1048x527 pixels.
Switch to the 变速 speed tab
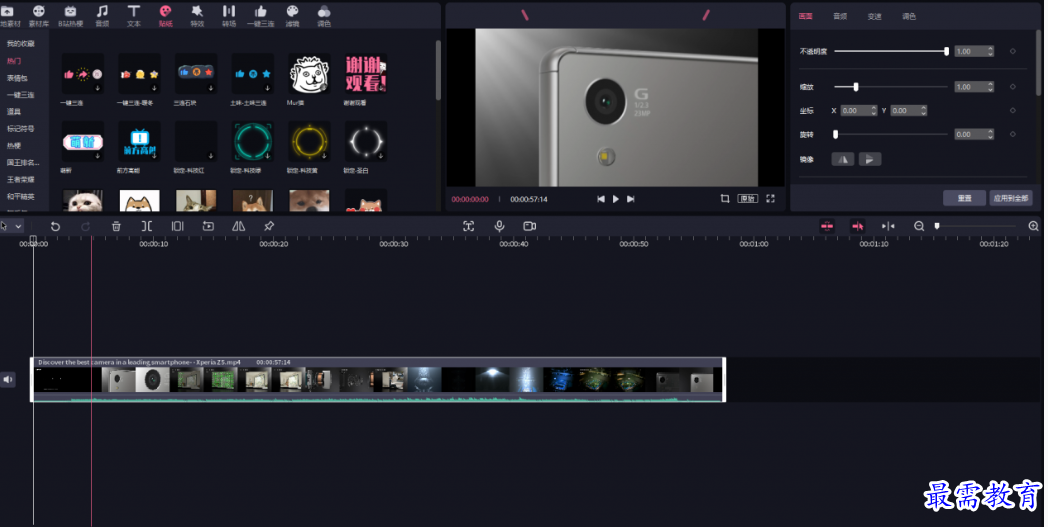coord(874,16)
